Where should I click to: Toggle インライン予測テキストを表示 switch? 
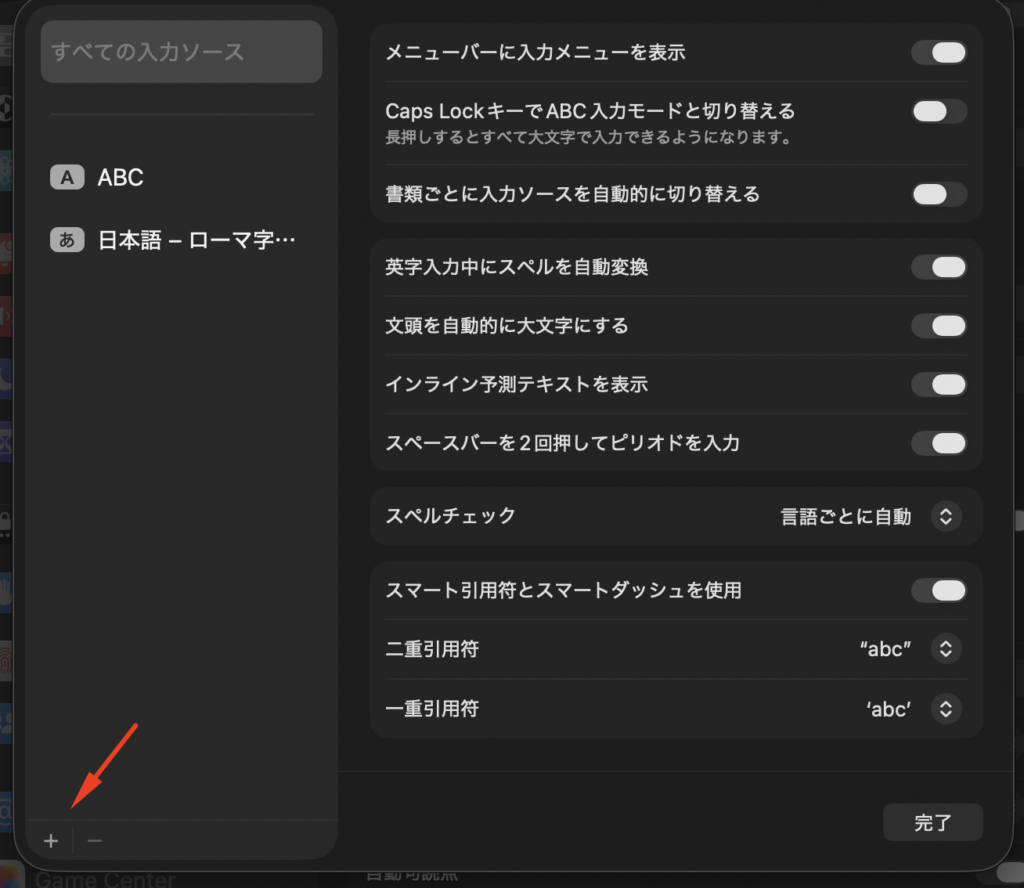[938, 384]
